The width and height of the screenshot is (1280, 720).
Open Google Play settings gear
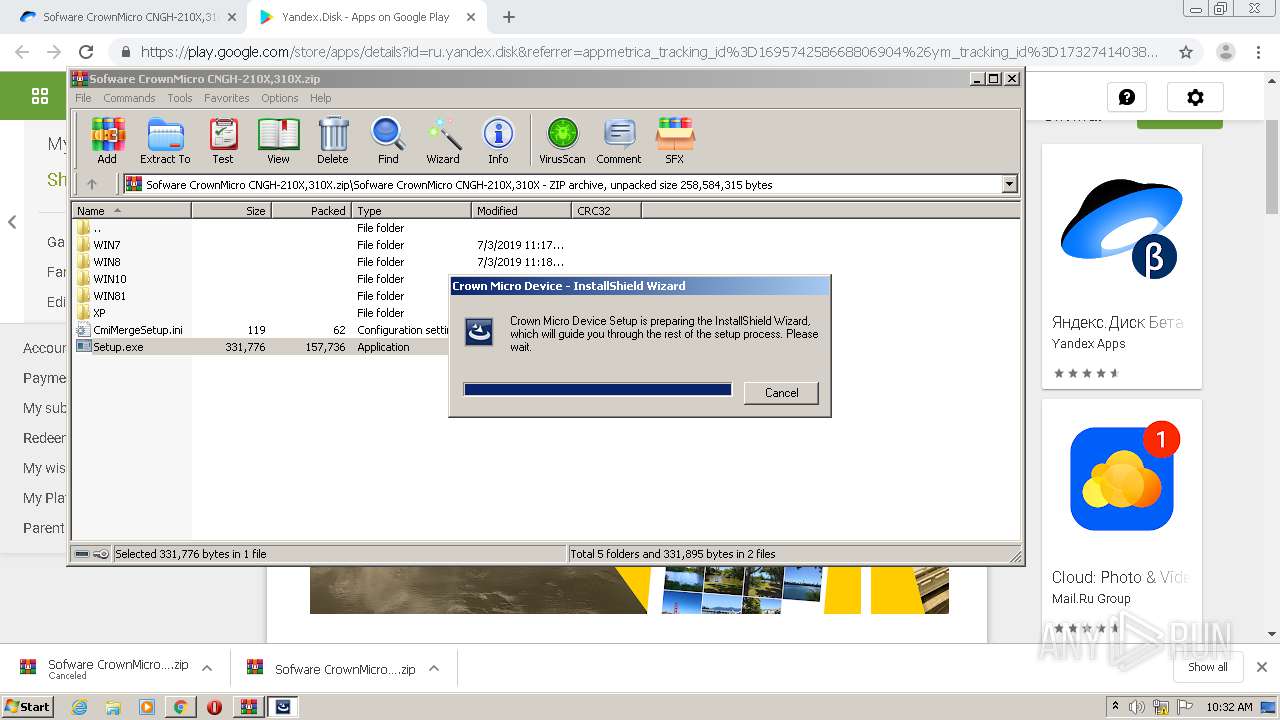point(1195,97)
